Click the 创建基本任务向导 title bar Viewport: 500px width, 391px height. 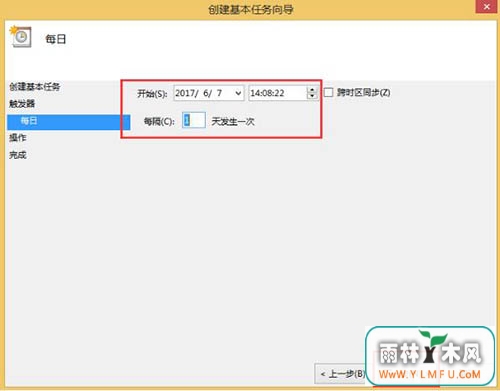pos(250,9)
